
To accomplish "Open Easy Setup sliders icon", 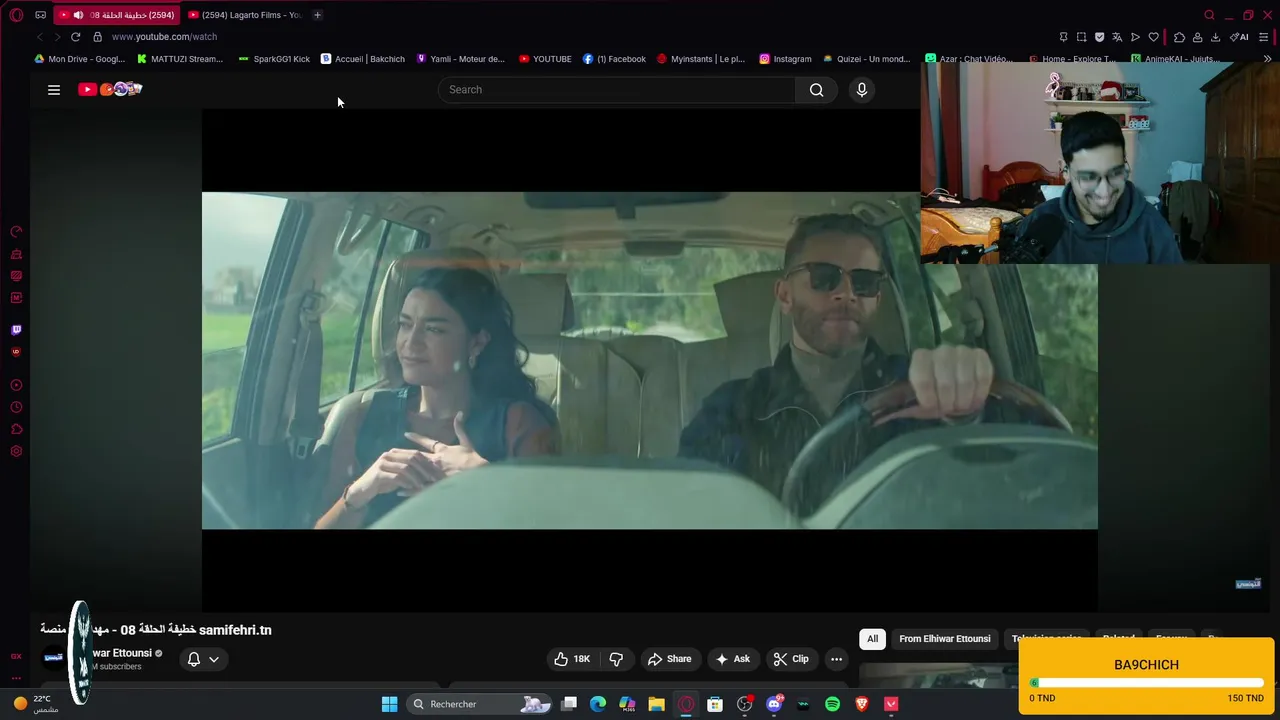I will point(1264,37).
